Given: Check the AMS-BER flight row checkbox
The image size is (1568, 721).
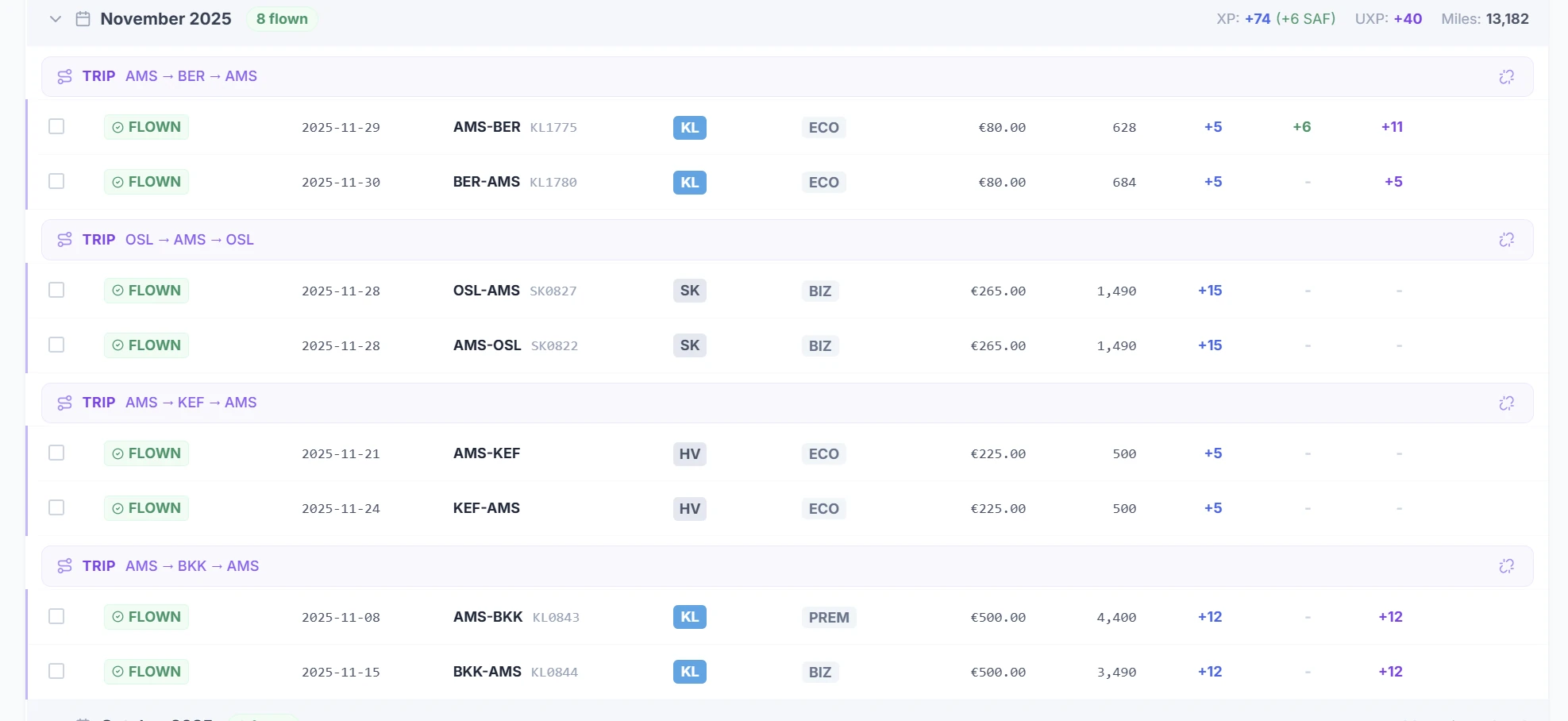Looking at the screenshot, I should [x=56, y=126].
